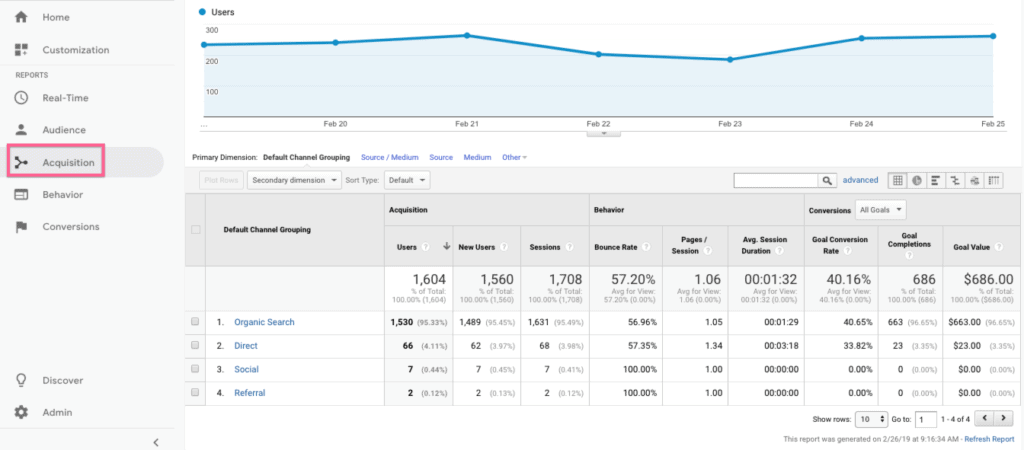Click the Feb 23 data point on chart
This screenshot has width=1024, height=450.
(730, 60)
